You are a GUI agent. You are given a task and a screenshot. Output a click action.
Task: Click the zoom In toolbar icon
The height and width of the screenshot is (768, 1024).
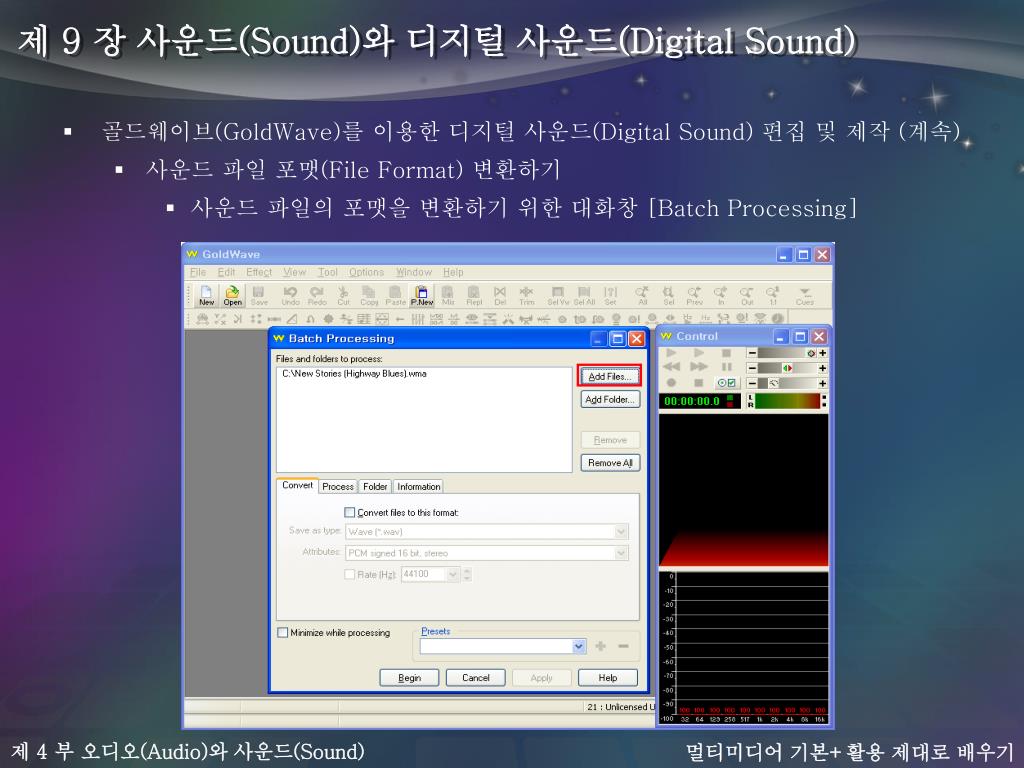click(721, 295)
